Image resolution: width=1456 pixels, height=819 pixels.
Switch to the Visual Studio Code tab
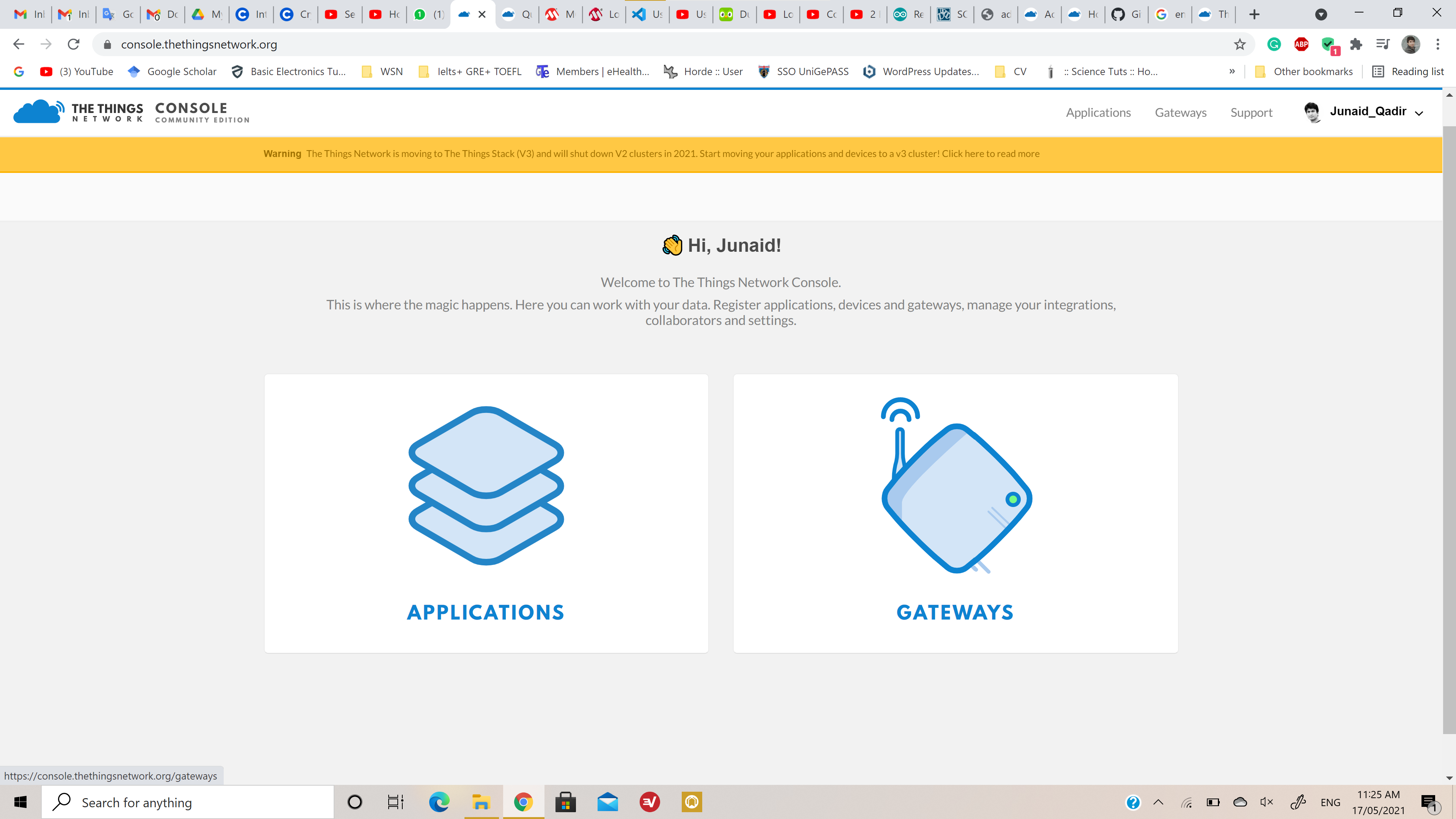[647, 14]
